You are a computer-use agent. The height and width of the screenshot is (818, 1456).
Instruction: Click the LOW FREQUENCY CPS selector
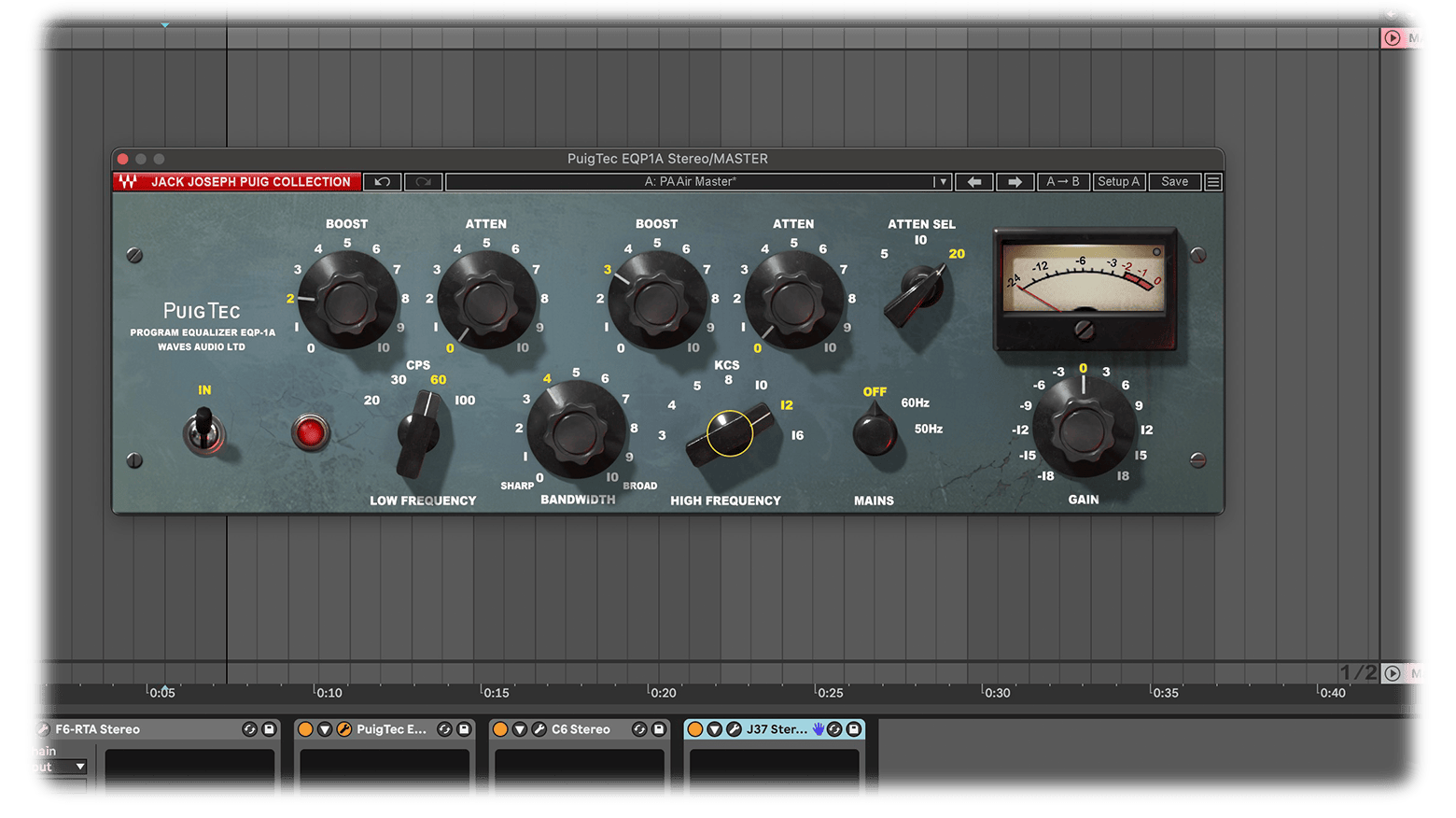point(420,434)
